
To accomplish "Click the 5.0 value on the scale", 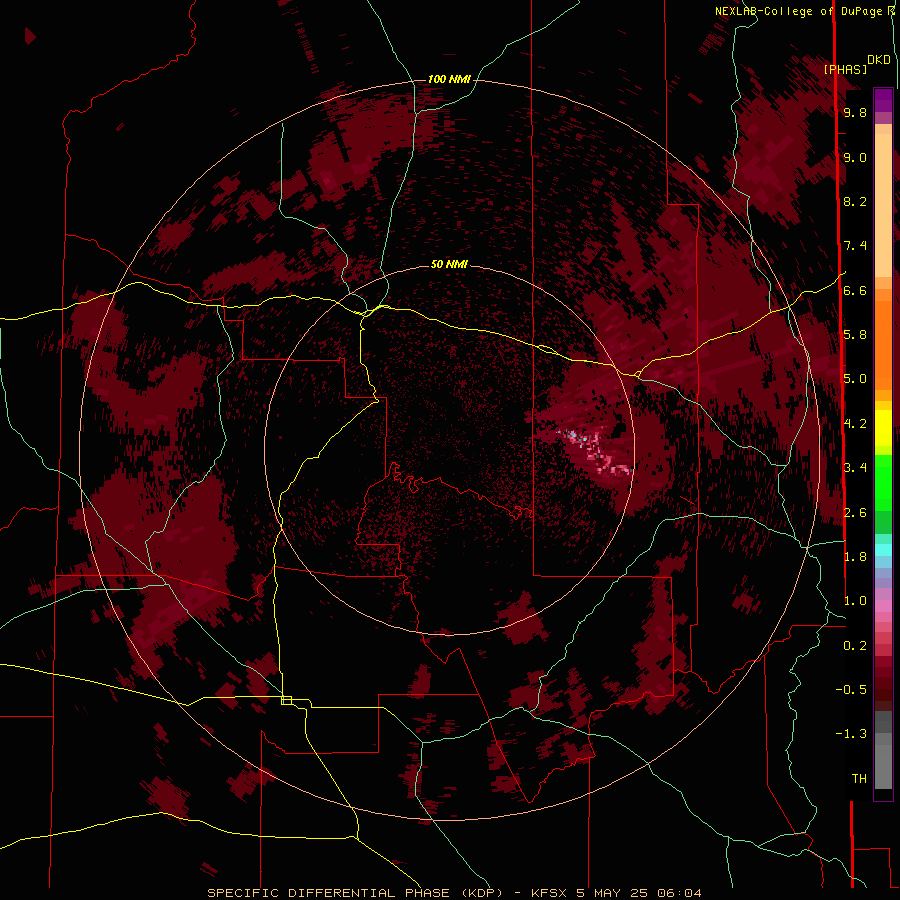I will (x=855, y=379).
